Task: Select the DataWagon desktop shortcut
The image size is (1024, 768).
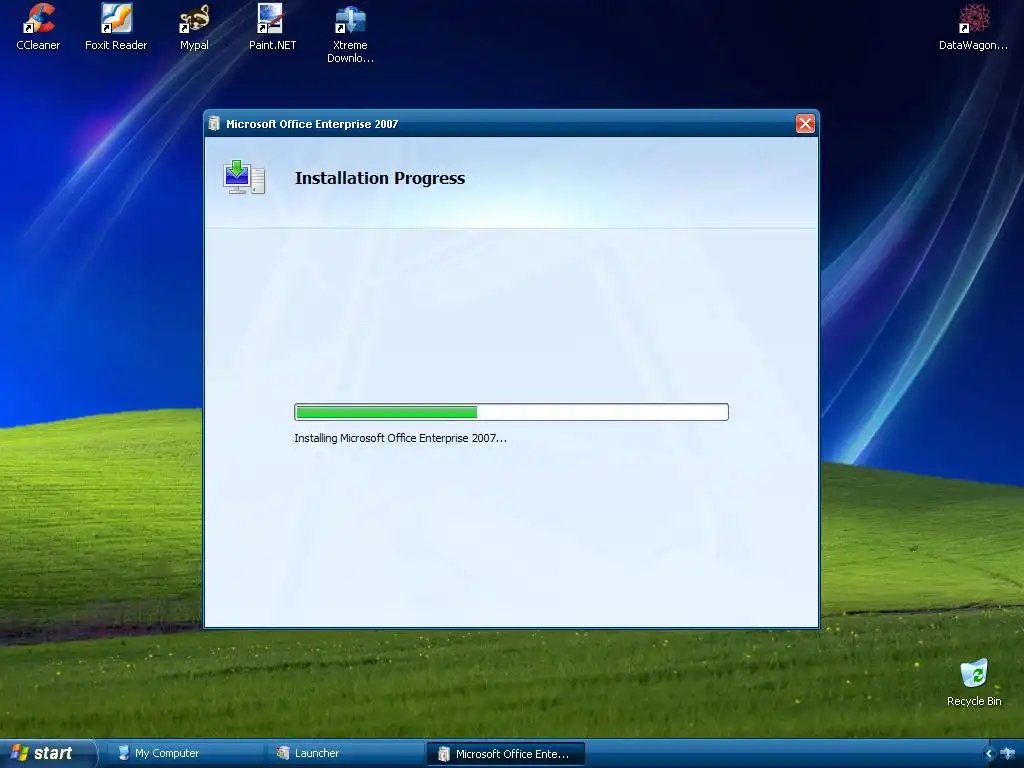Action: pos(973,26)
